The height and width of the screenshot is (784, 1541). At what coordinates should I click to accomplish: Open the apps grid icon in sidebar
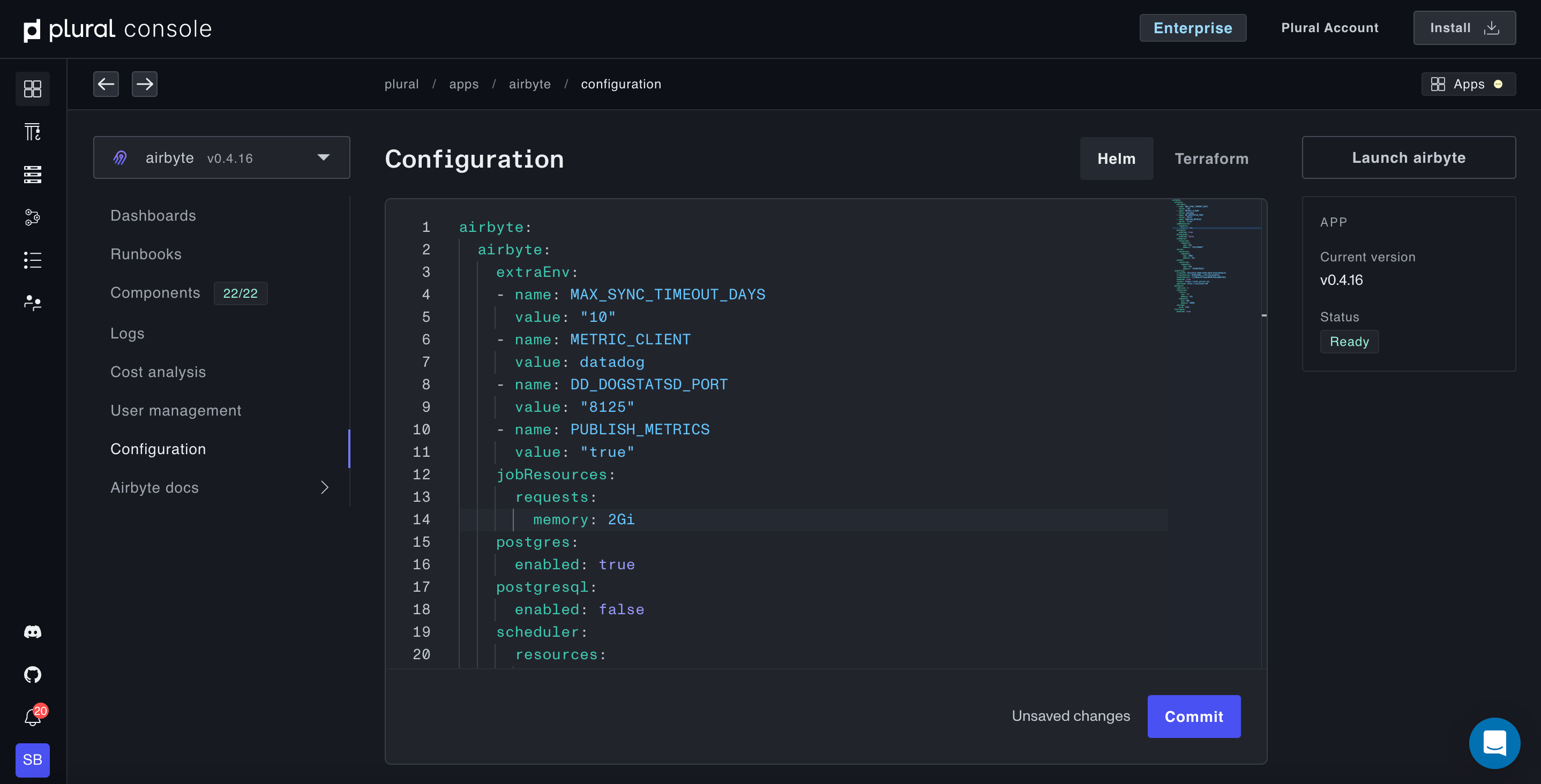(32, 89)
